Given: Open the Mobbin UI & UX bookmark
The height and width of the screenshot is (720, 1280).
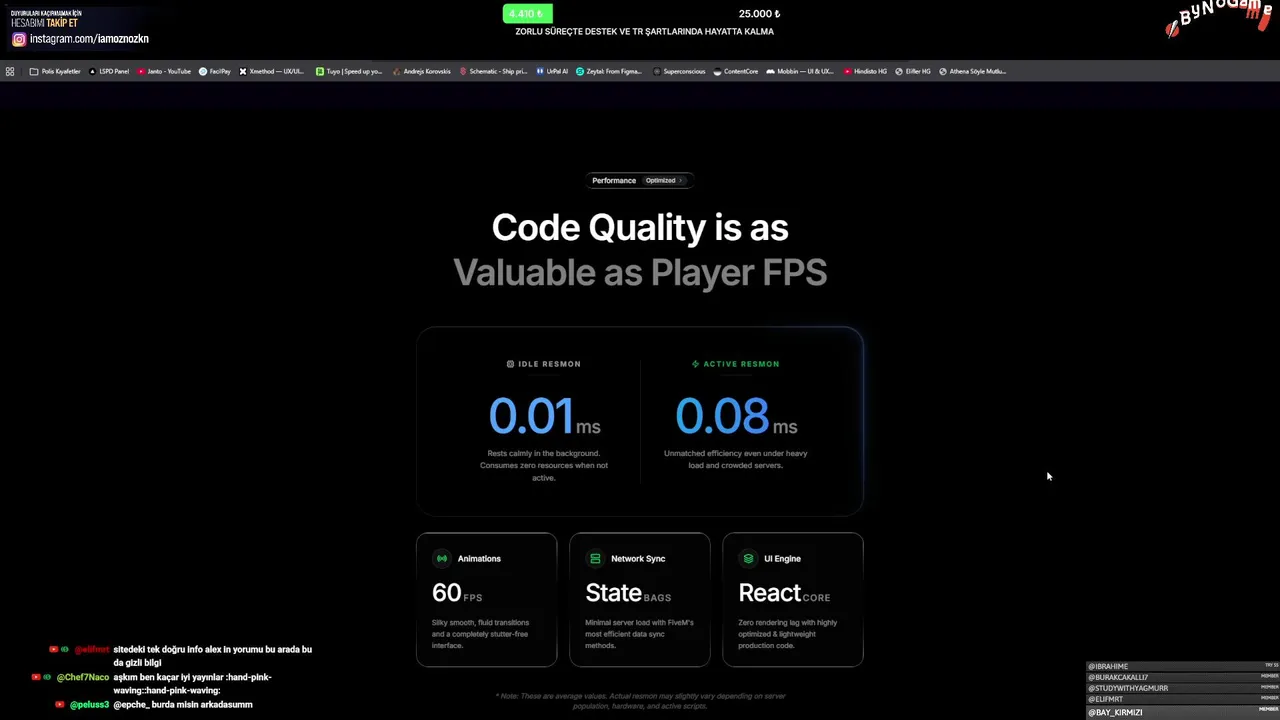Looking at the screenshot, I should click(x=800, y=71).
